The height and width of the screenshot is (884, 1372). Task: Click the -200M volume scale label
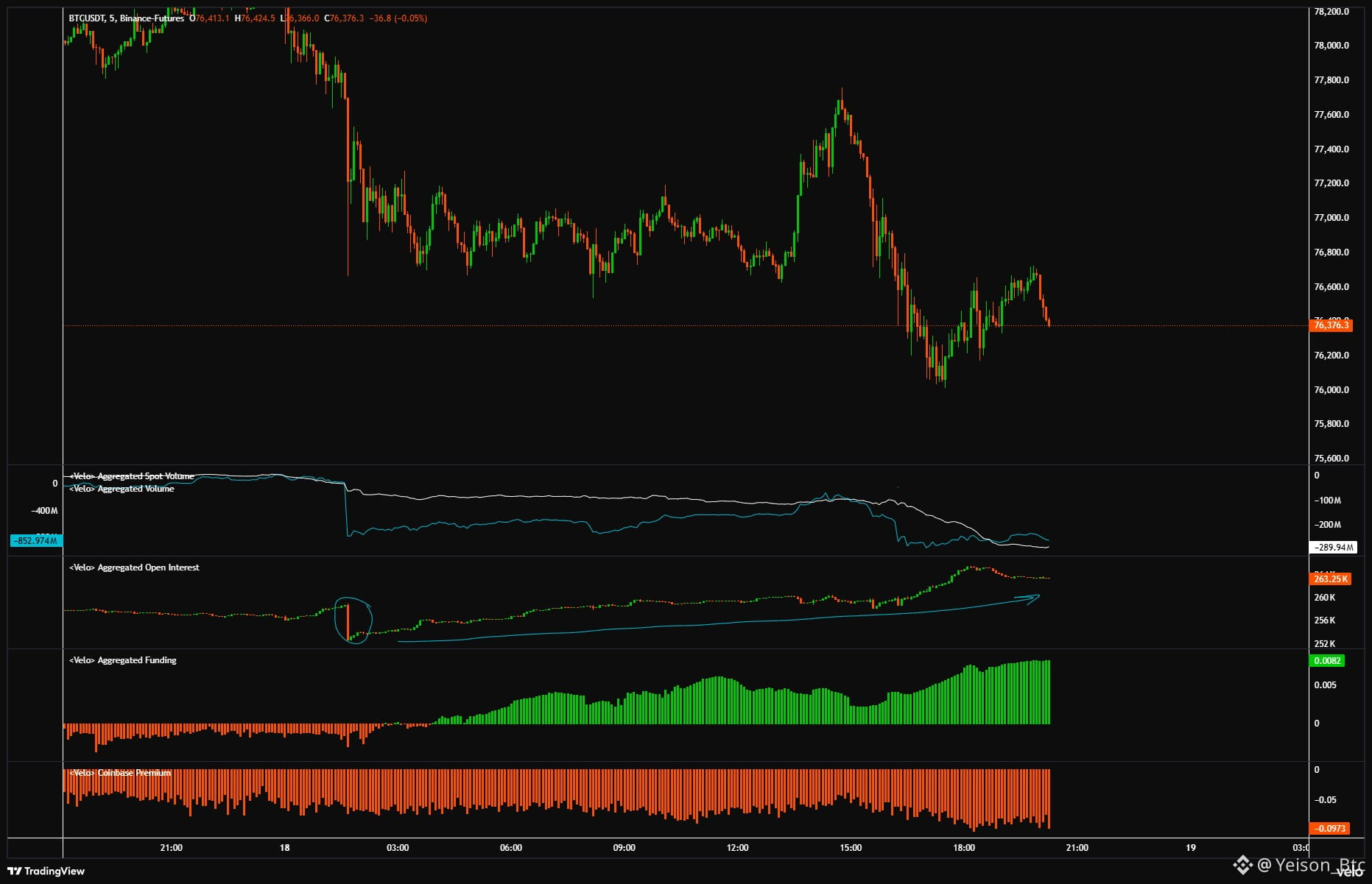(1328, 525)
